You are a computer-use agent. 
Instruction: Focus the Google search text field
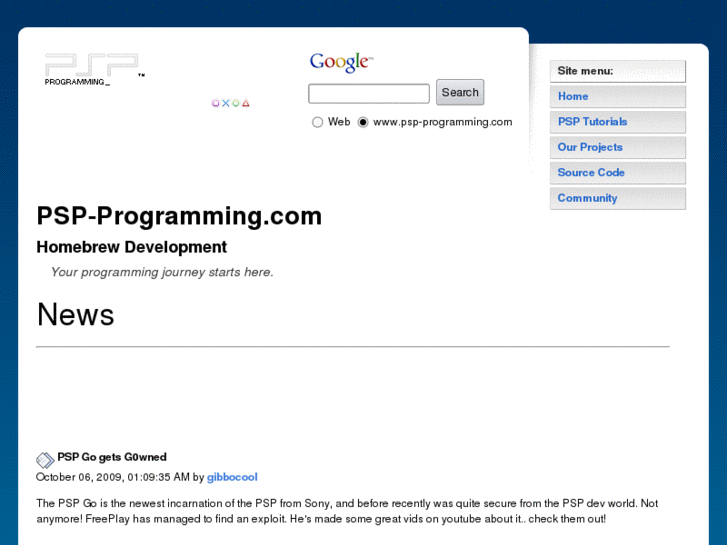pos(369,93)
